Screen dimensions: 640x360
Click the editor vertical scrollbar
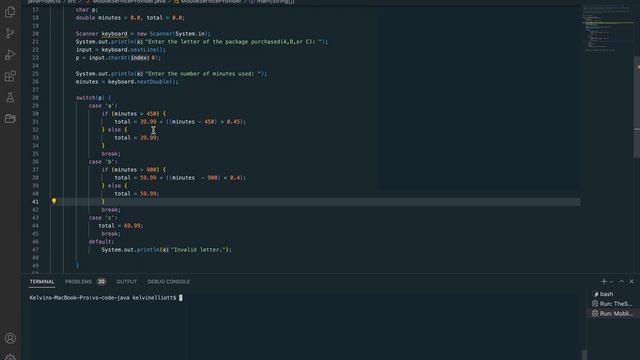[637, 106]
